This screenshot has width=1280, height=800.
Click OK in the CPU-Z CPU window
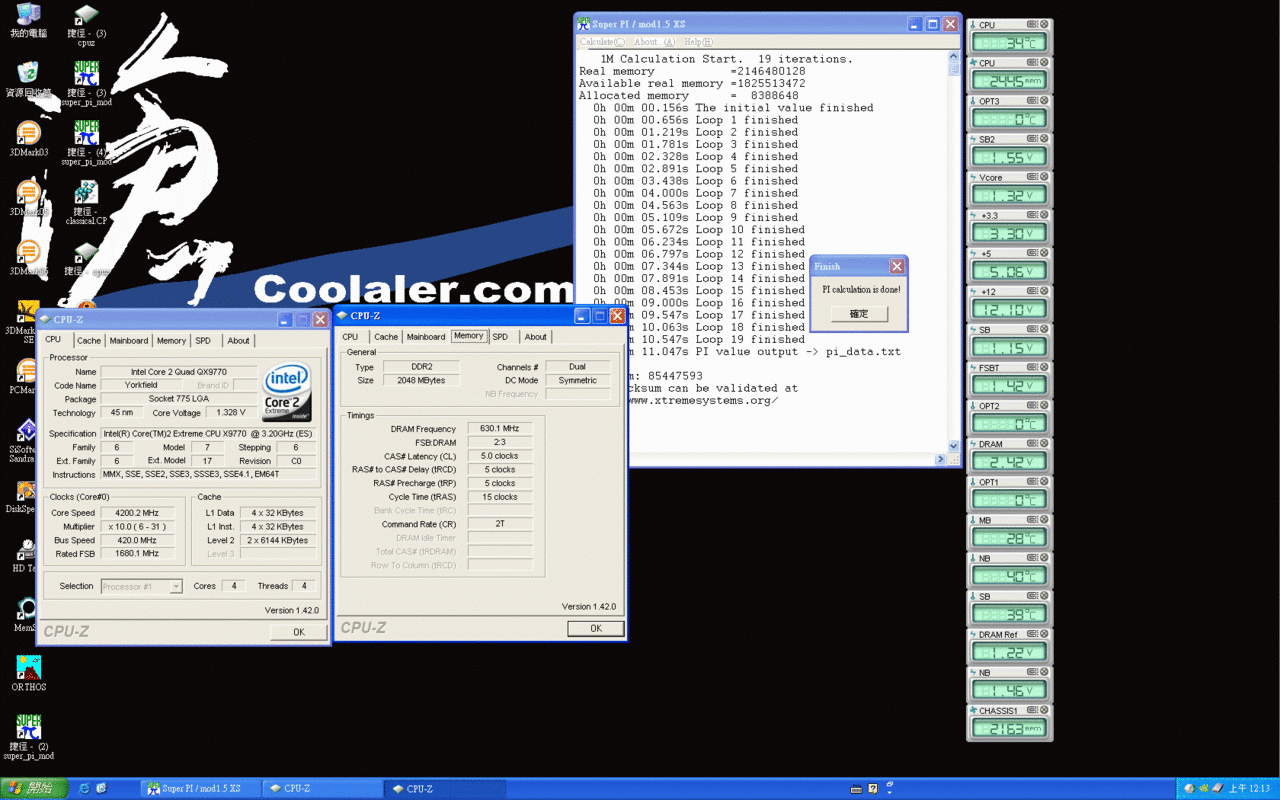(298, 632)
